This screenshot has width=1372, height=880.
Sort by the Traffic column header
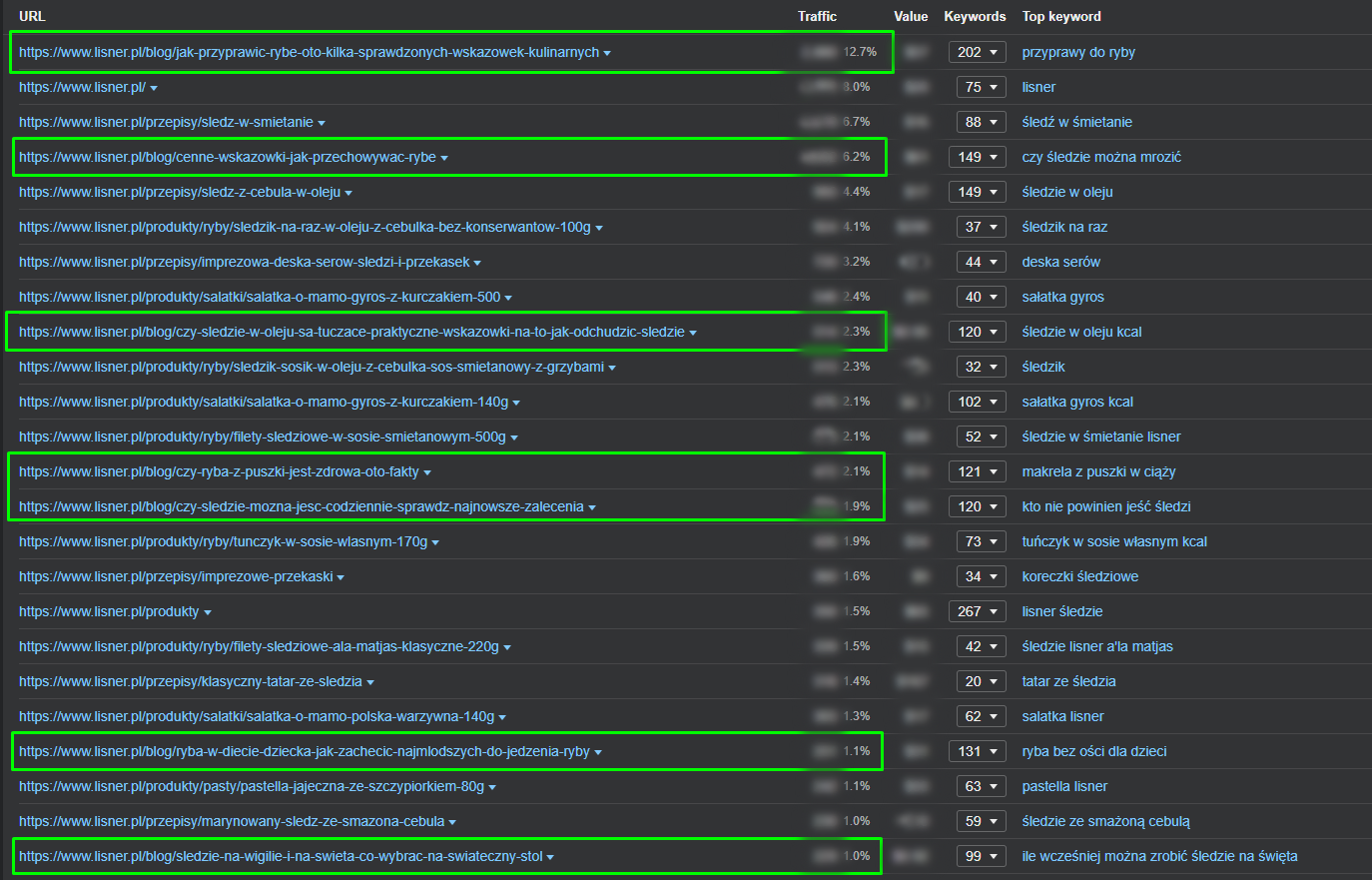(817, 16)
